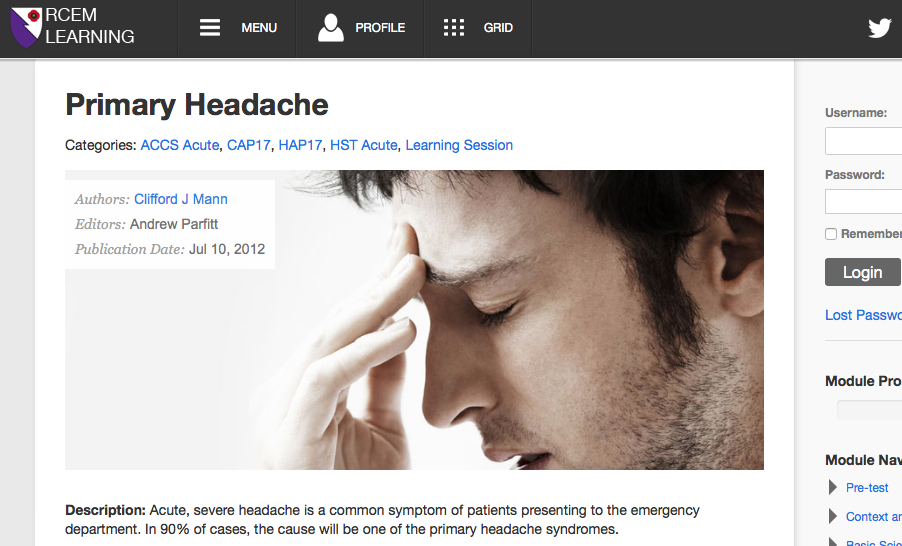Toggle the Remember me checkbox
This screenshot has width=902, height=546.
831,234
